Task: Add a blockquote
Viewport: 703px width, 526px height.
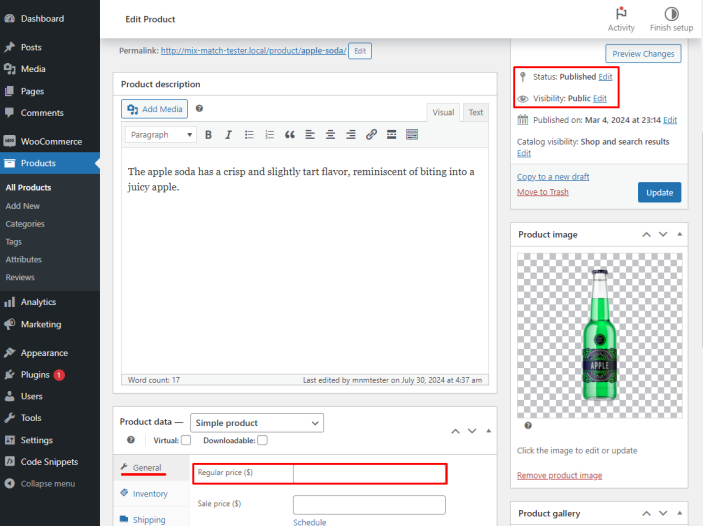Action: click(x=290, y=135)
